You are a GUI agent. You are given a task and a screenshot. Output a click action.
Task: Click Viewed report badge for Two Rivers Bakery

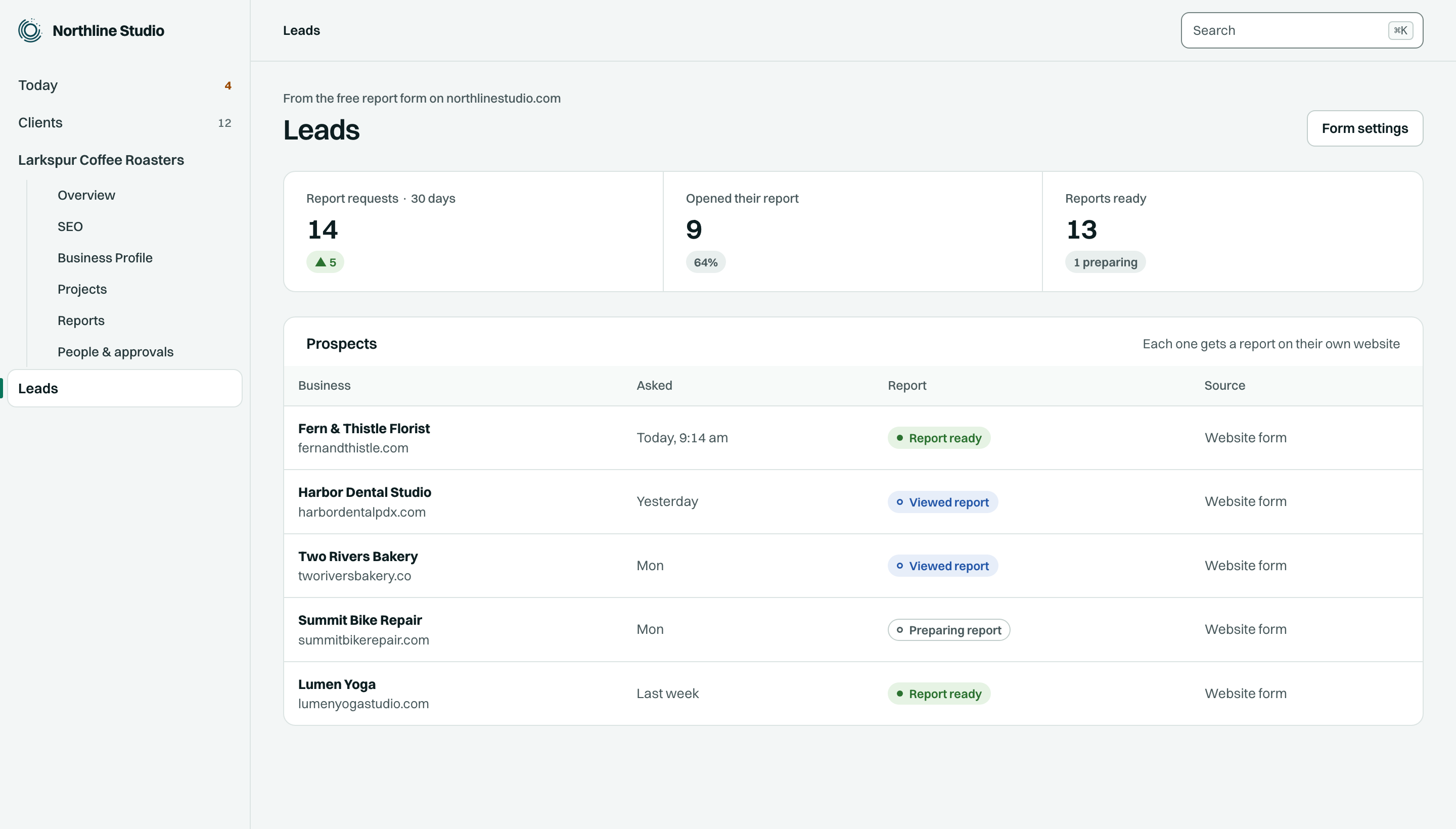[942, 566]
